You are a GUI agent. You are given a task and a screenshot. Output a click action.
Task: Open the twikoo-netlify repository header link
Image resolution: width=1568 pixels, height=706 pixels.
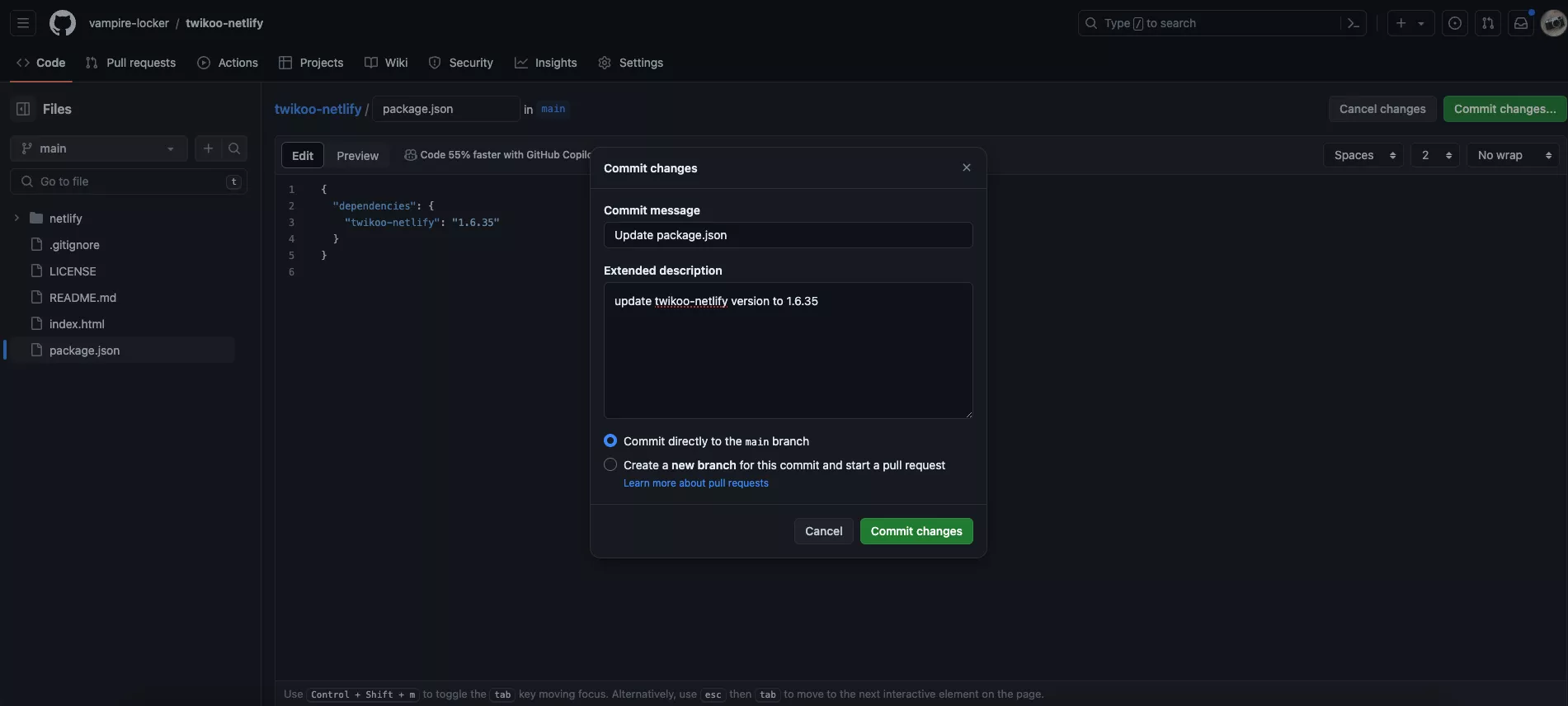[x=224, y=23]
